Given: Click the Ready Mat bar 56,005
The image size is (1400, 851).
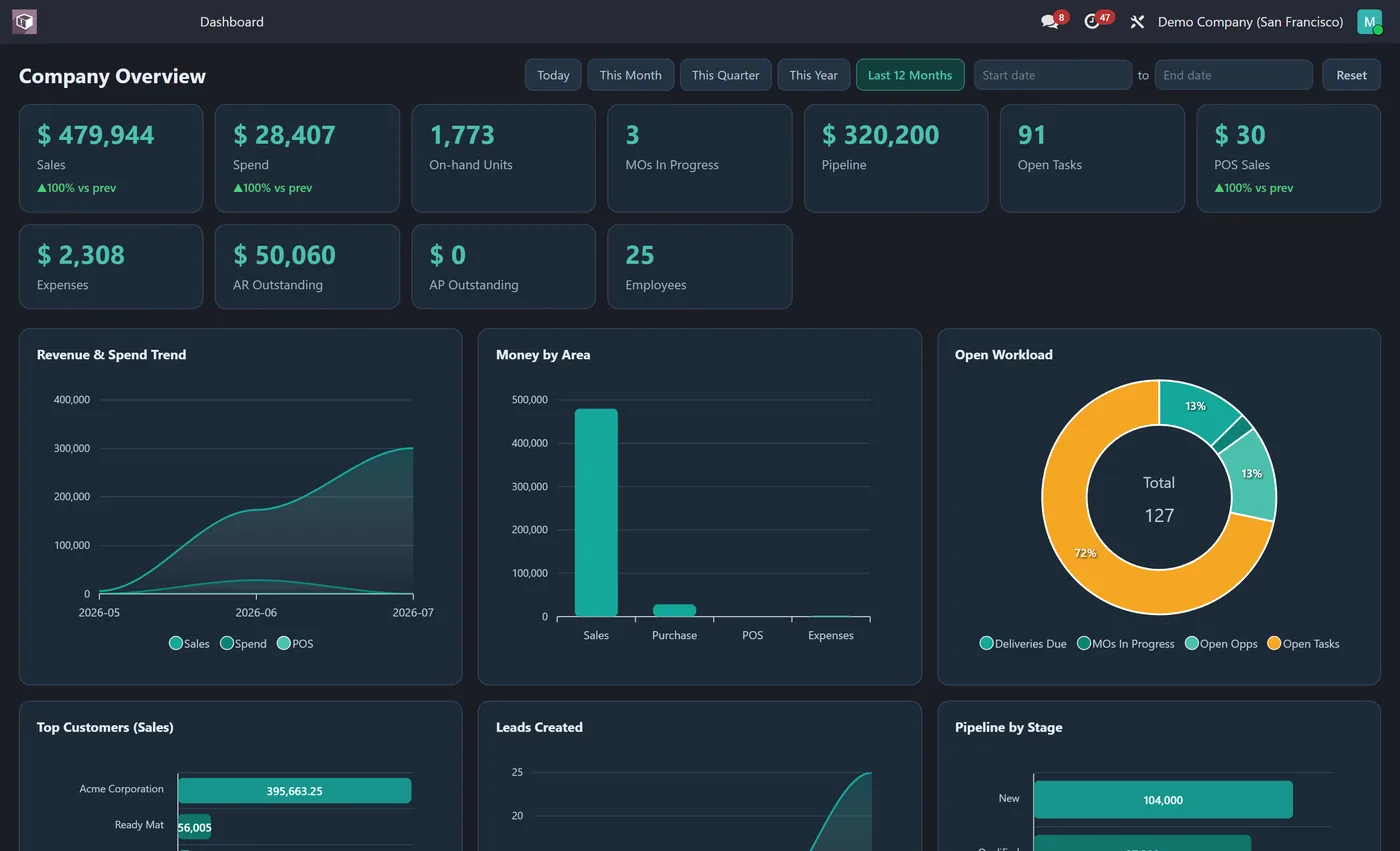Looking at the screenshot, I should (194, 827).
